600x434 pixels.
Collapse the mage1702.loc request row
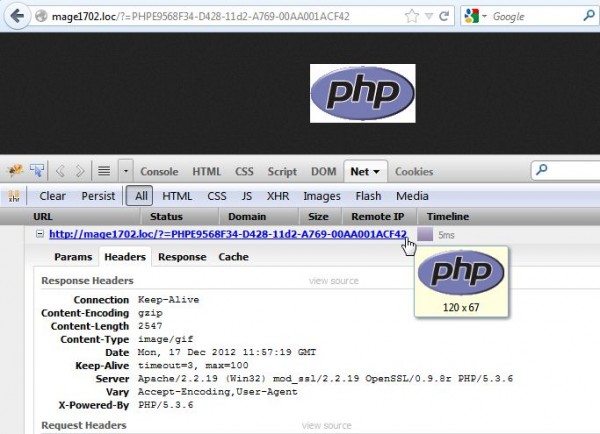(40, 233)
